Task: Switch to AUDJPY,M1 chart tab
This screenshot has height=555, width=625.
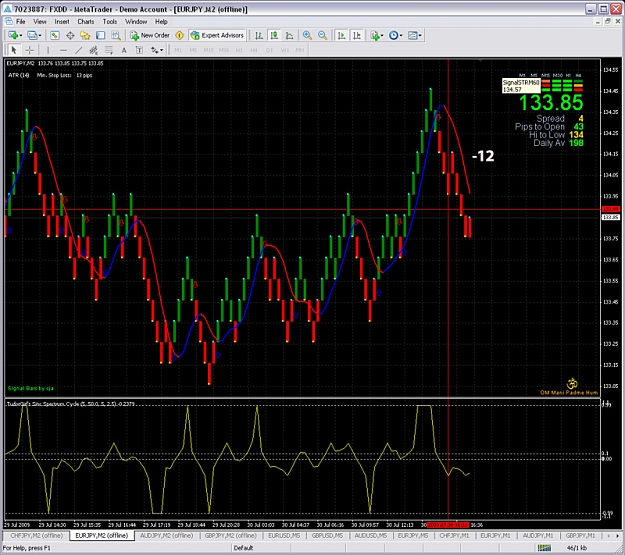Action: click(538, 535)
